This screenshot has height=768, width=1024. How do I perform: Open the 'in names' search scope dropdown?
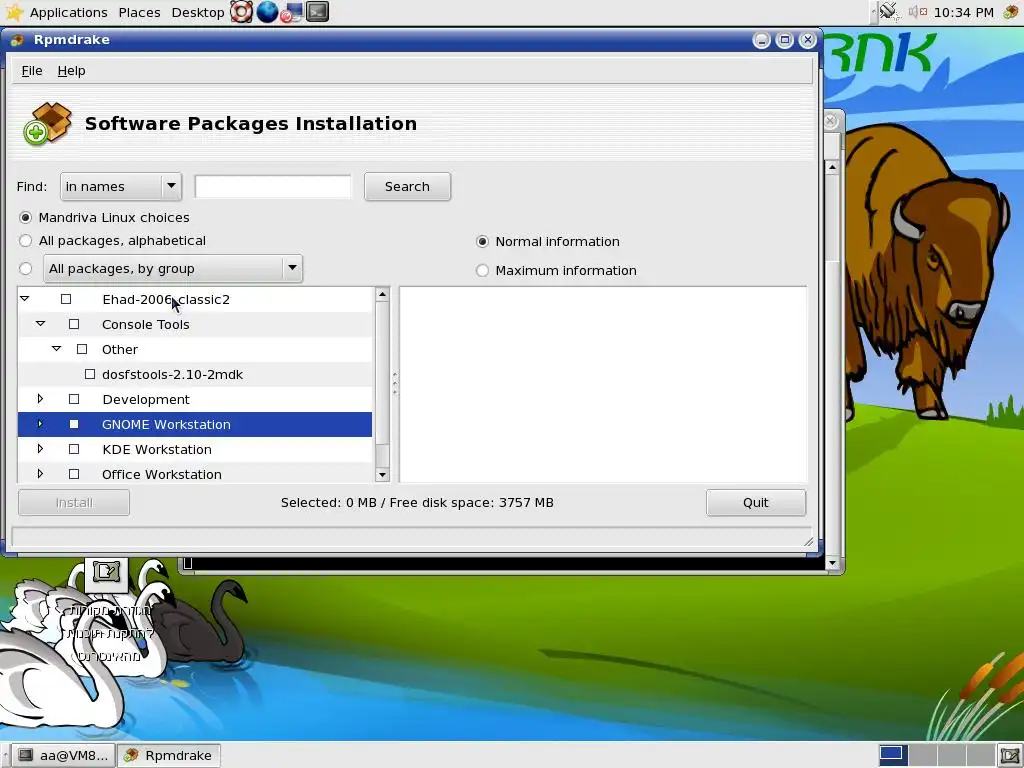[121, 187]
